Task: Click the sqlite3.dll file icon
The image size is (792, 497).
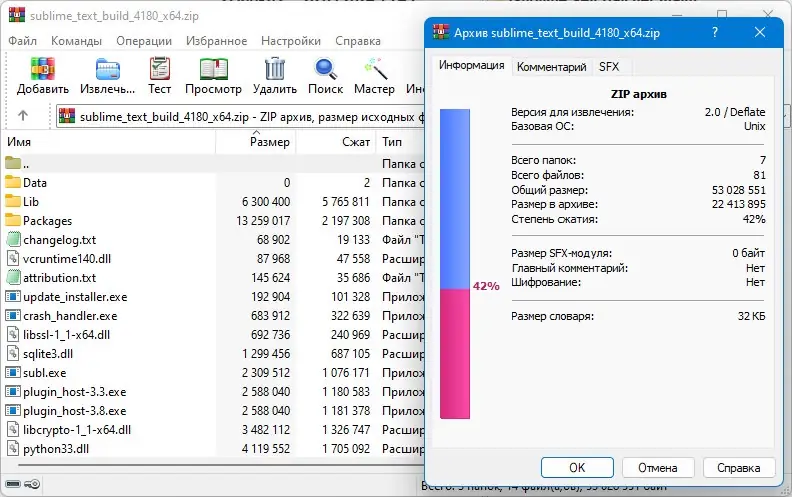Action: click(14, 354)
